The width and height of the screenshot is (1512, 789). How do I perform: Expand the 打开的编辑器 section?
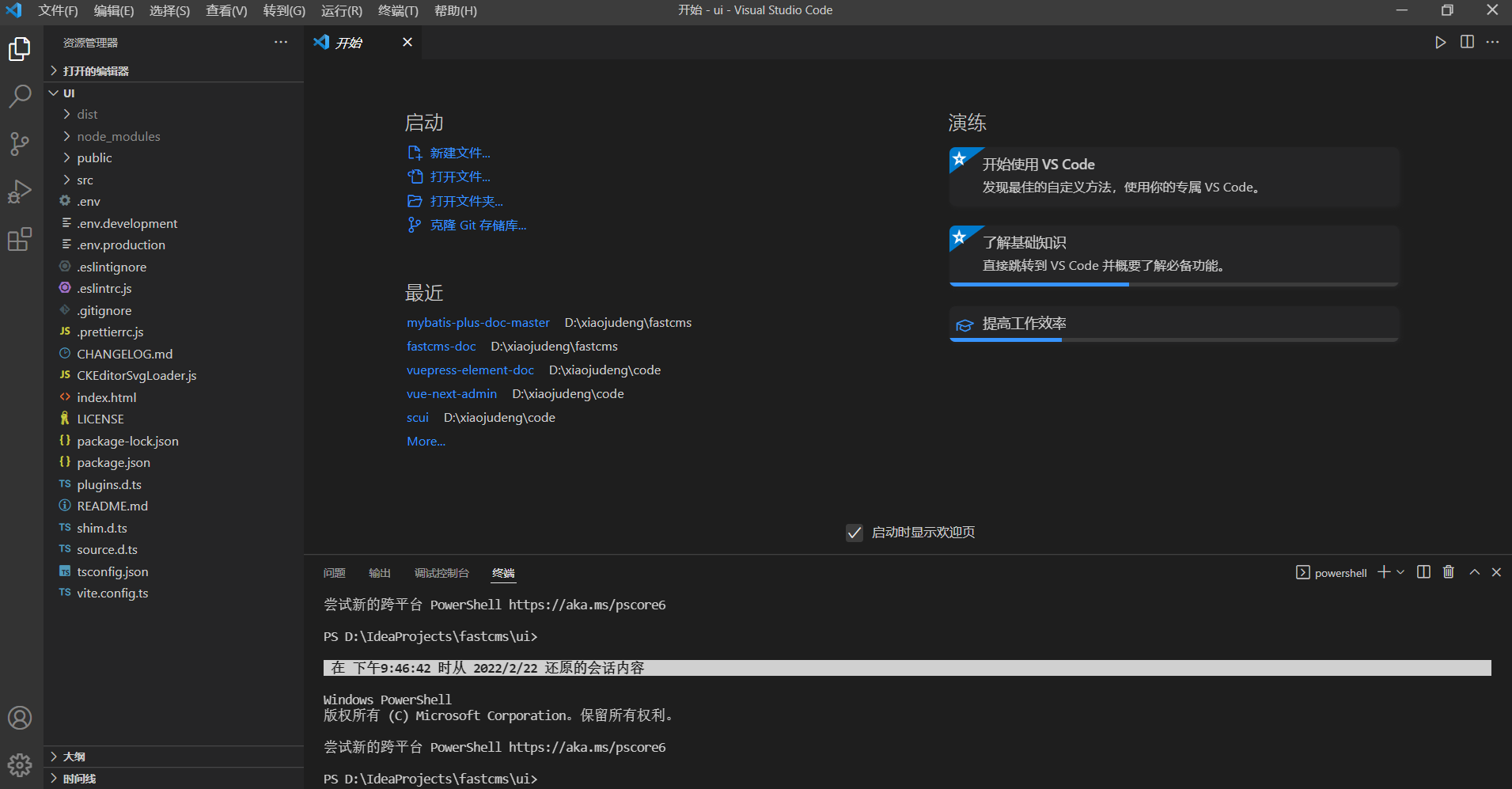[x=174, y=70]
